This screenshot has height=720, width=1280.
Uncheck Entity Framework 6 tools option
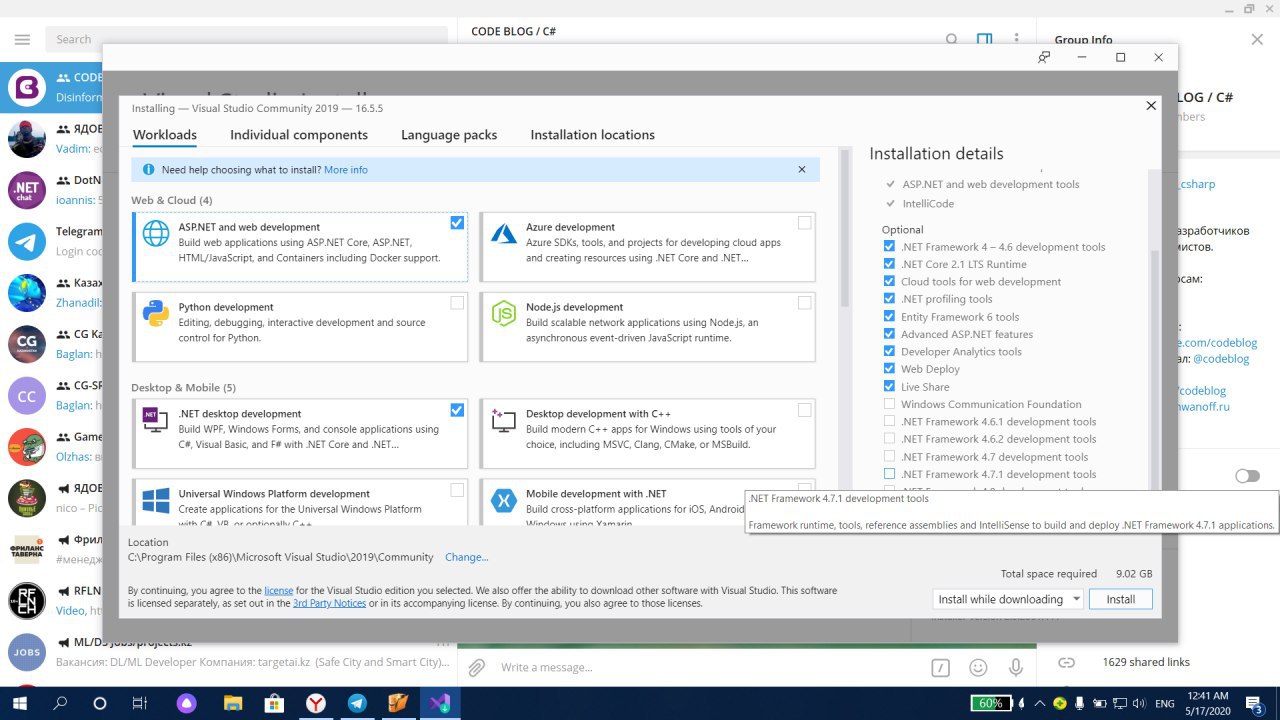[889, 317]
